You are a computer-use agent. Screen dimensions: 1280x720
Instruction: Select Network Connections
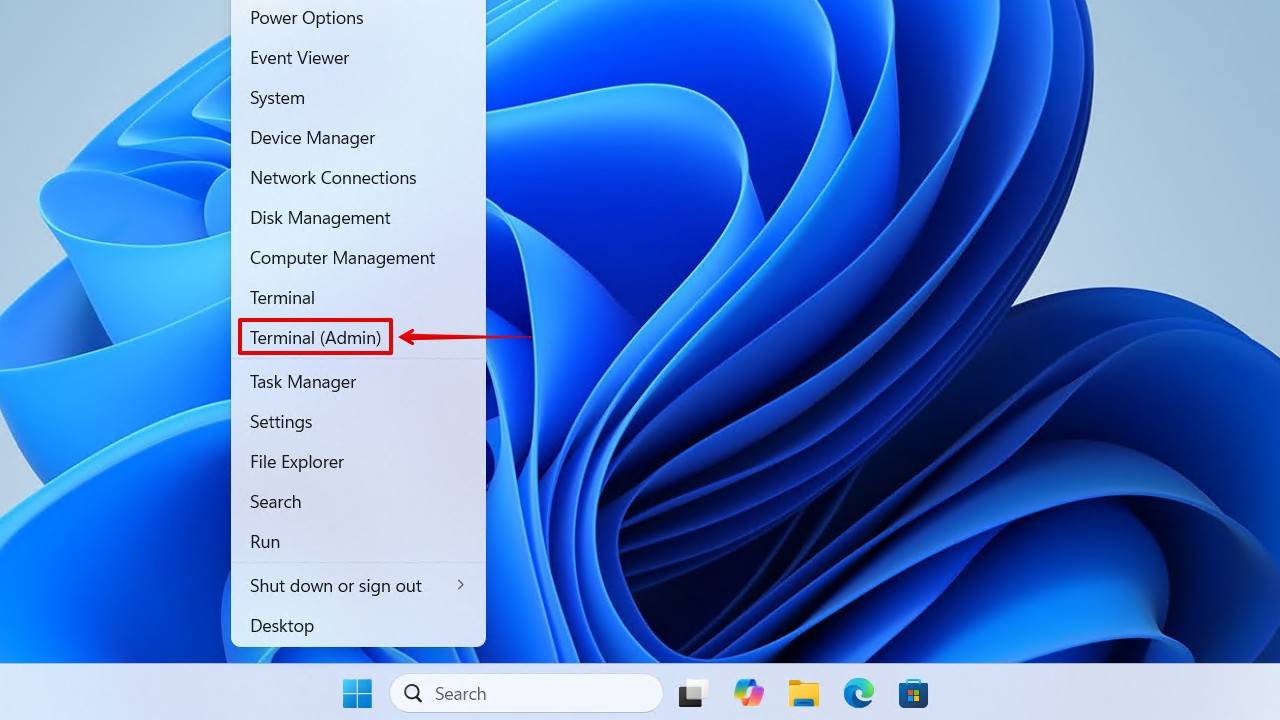[x=333, y=178]
